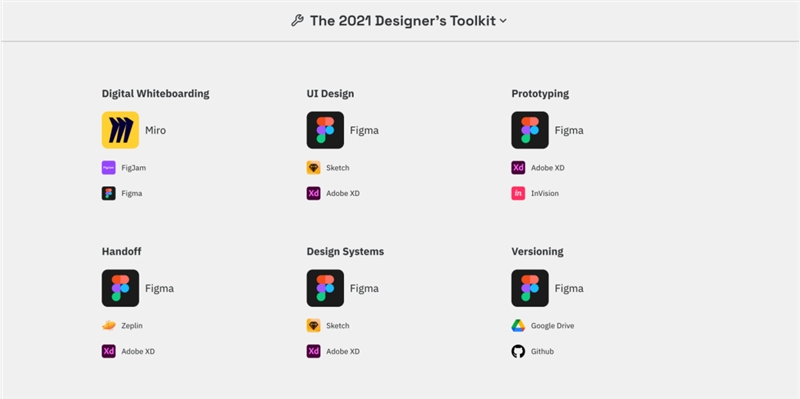
Task: Click the InVision pink icon
Action: pos(518,193)
